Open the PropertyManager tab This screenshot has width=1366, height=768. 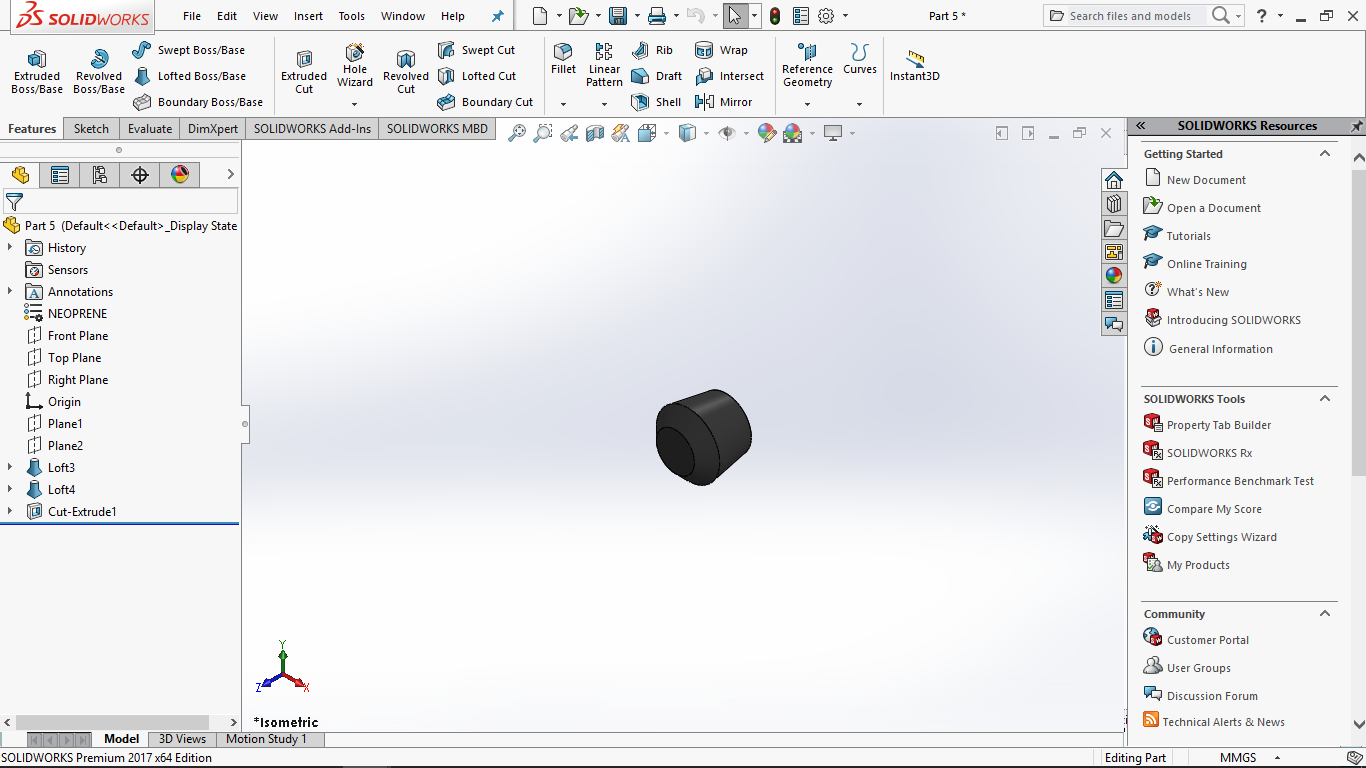tap(60, 175)
